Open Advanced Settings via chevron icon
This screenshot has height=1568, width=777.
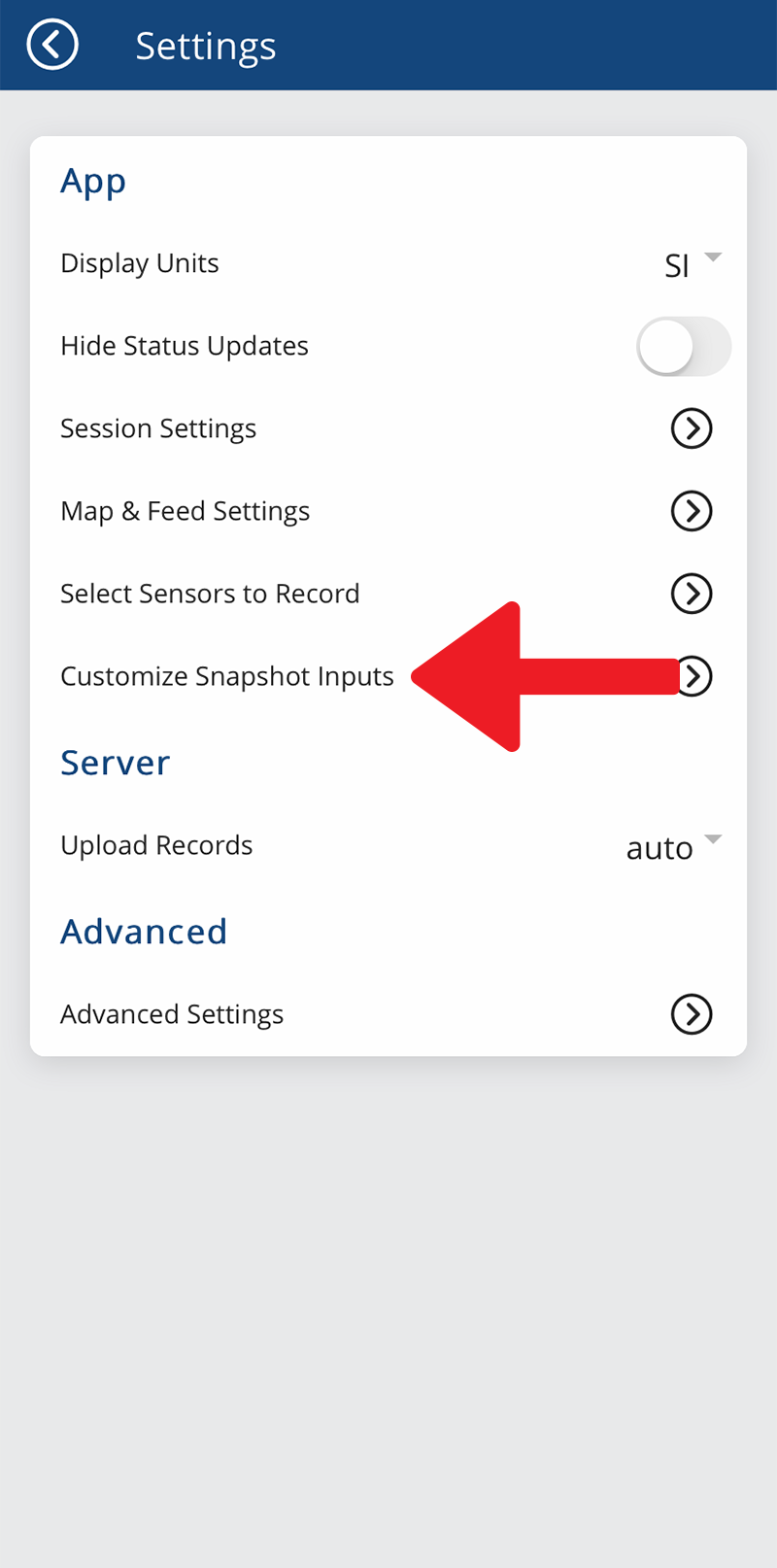pos(692,1014)
